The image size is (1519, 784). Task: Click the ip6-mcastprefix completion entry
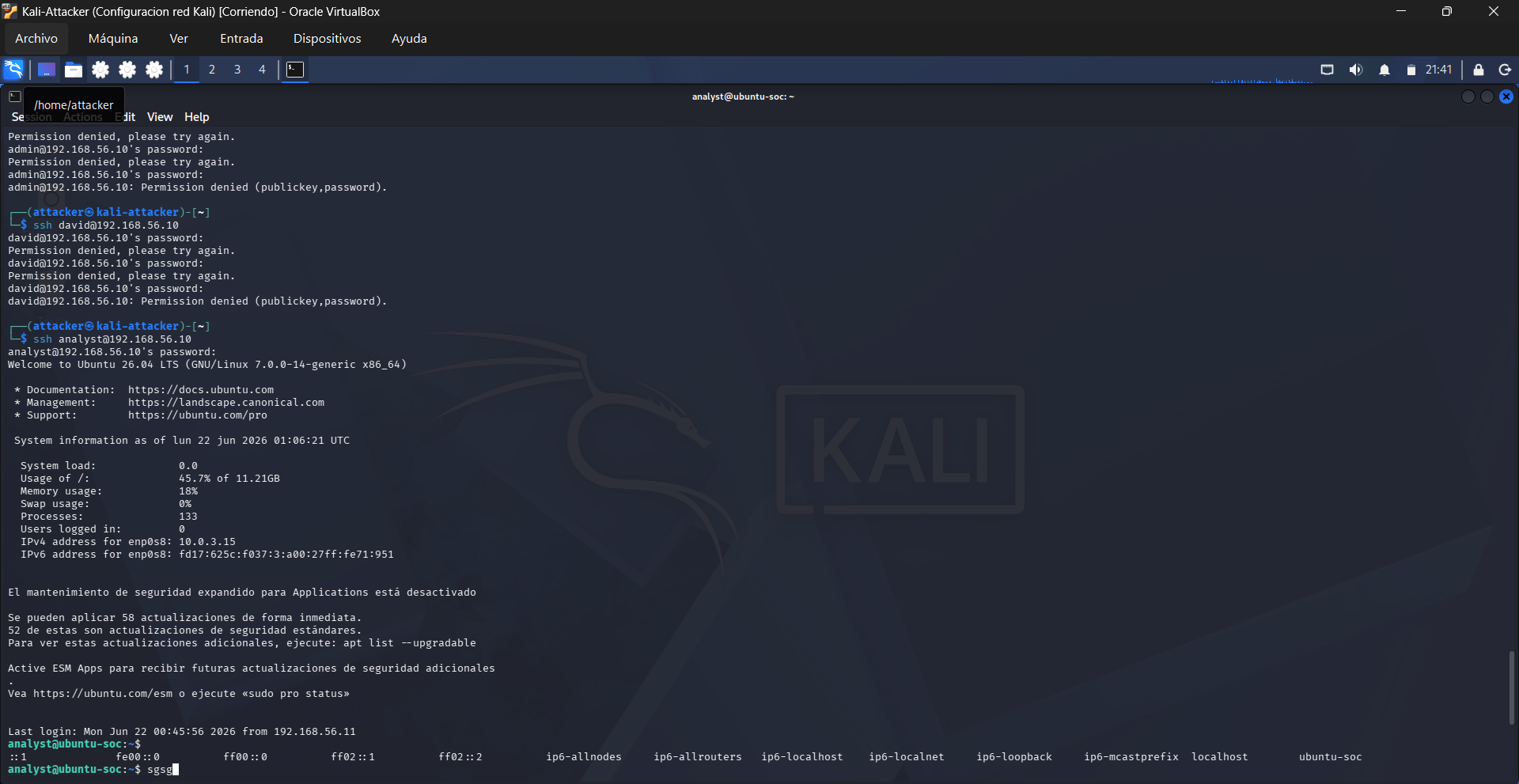coord(1131,757)
